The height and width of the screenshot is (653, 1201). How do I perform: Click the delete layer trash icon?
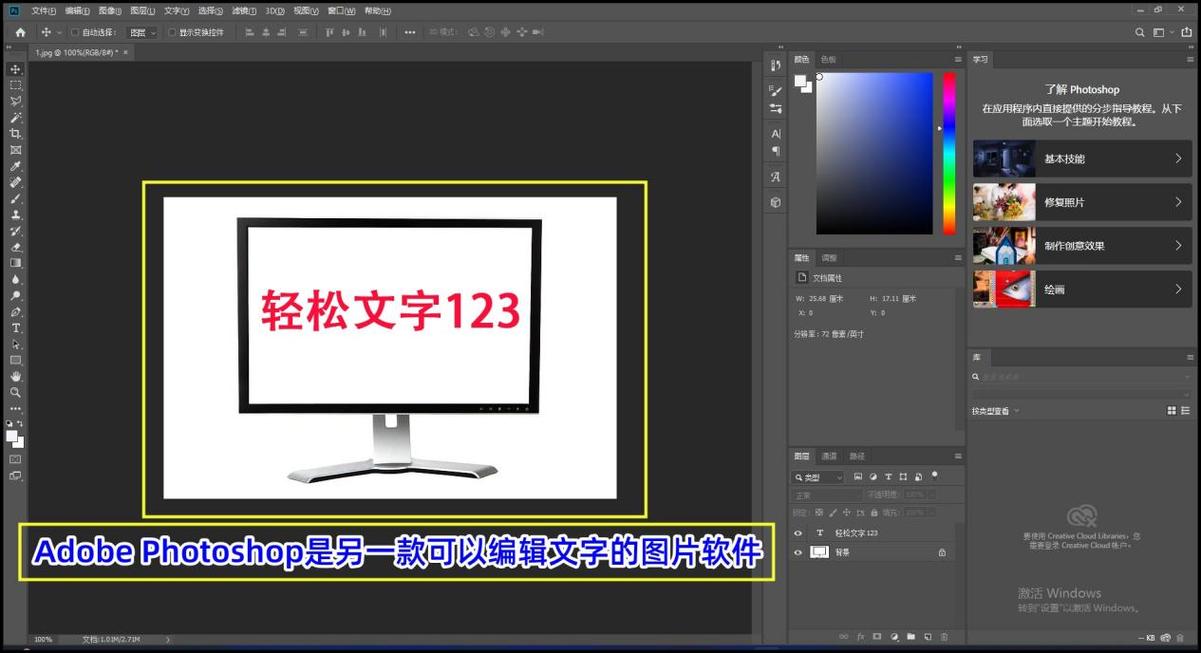[x=944, y=637]
